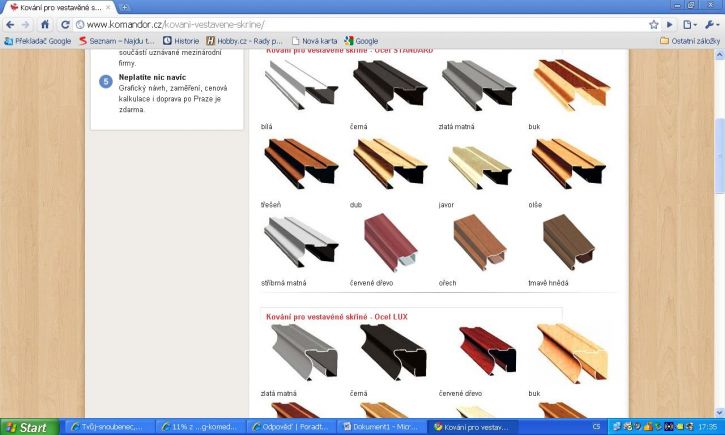Image resolution: width=725 pixels, height=435 pixels.
Task: Select the červené dřevo LUX profile image
Action: (487, 350)
